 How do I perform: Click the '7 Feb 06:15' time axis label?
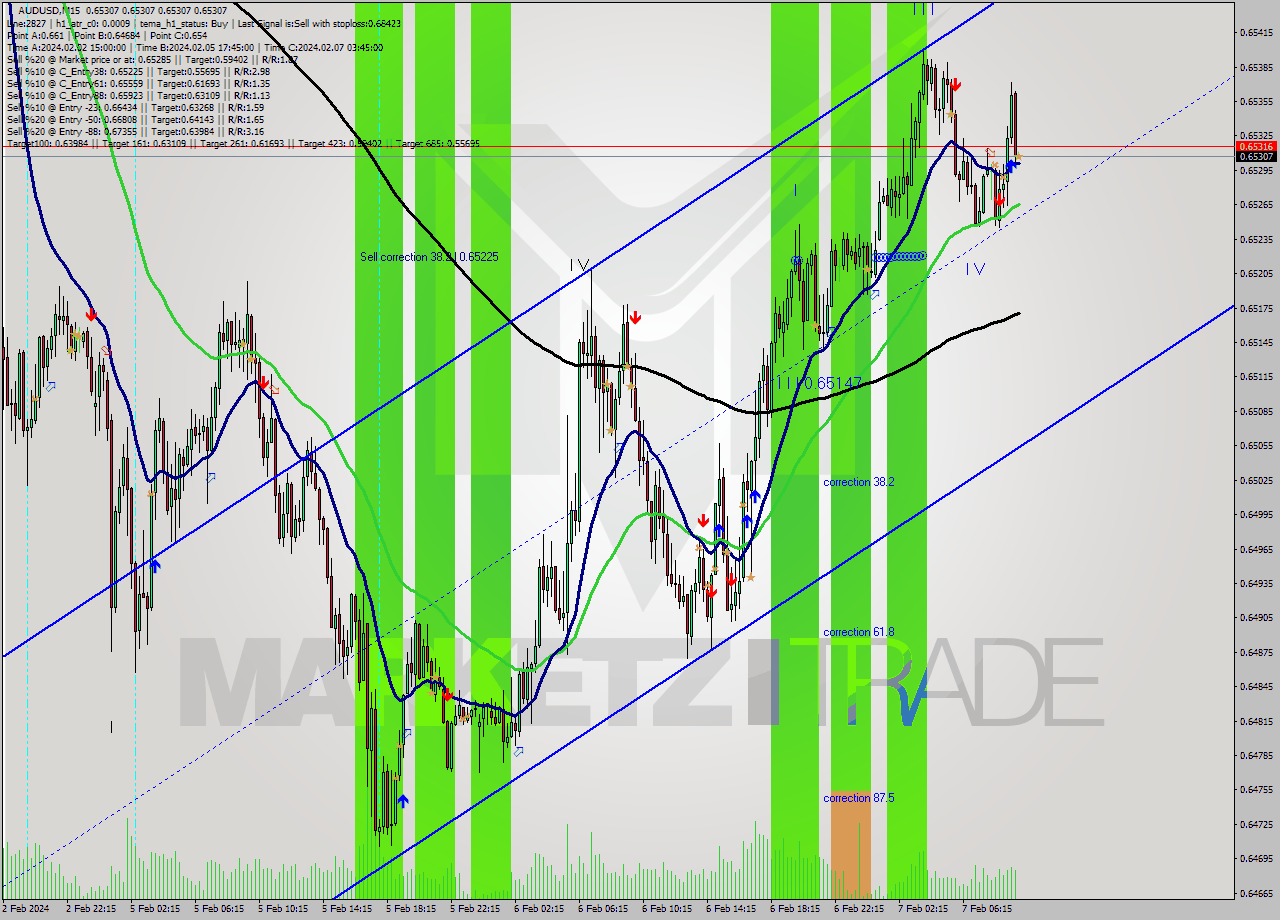(987, 909)
